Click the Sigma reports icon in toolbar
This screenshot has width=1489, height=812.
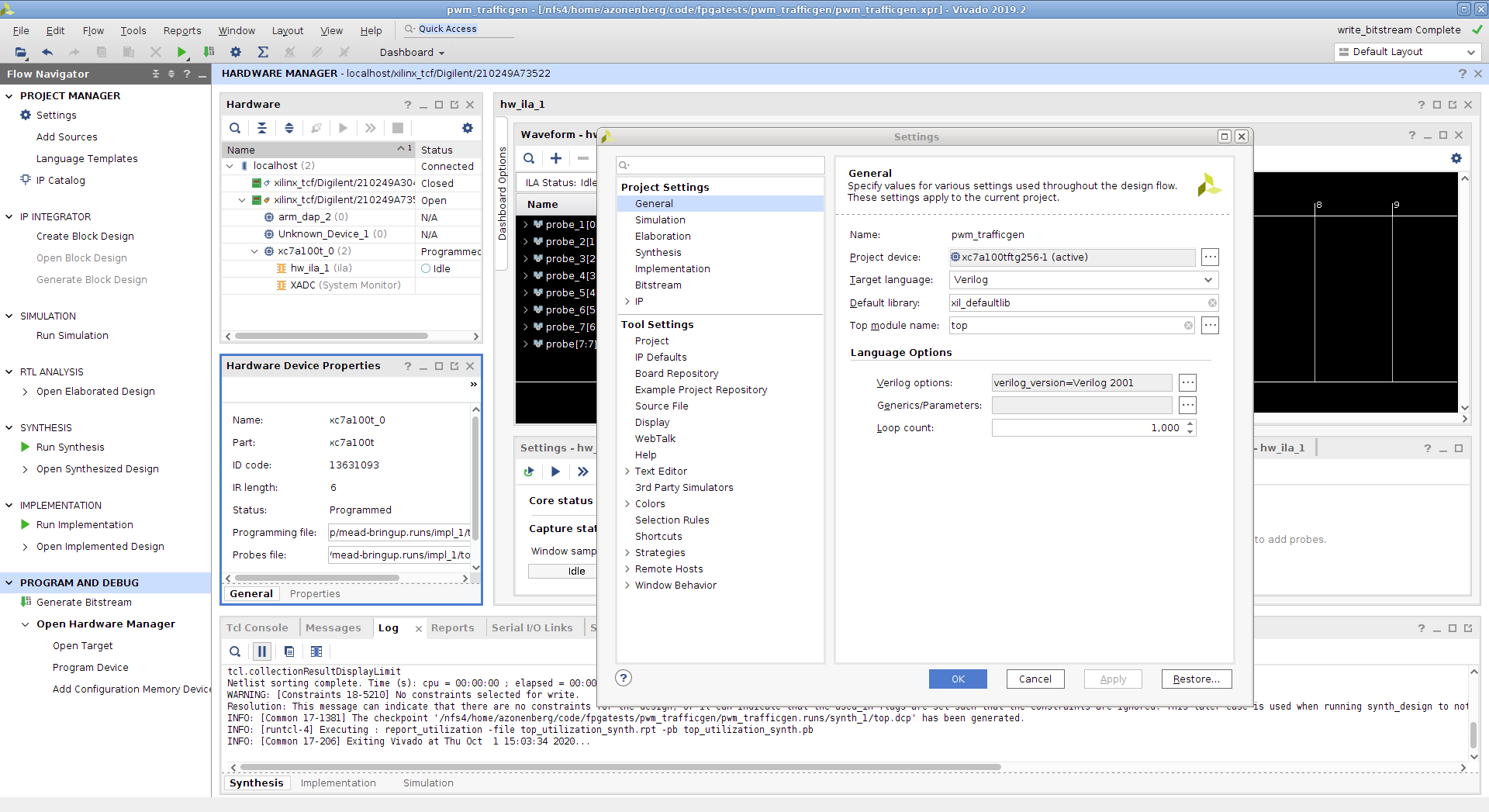point(263,52)
